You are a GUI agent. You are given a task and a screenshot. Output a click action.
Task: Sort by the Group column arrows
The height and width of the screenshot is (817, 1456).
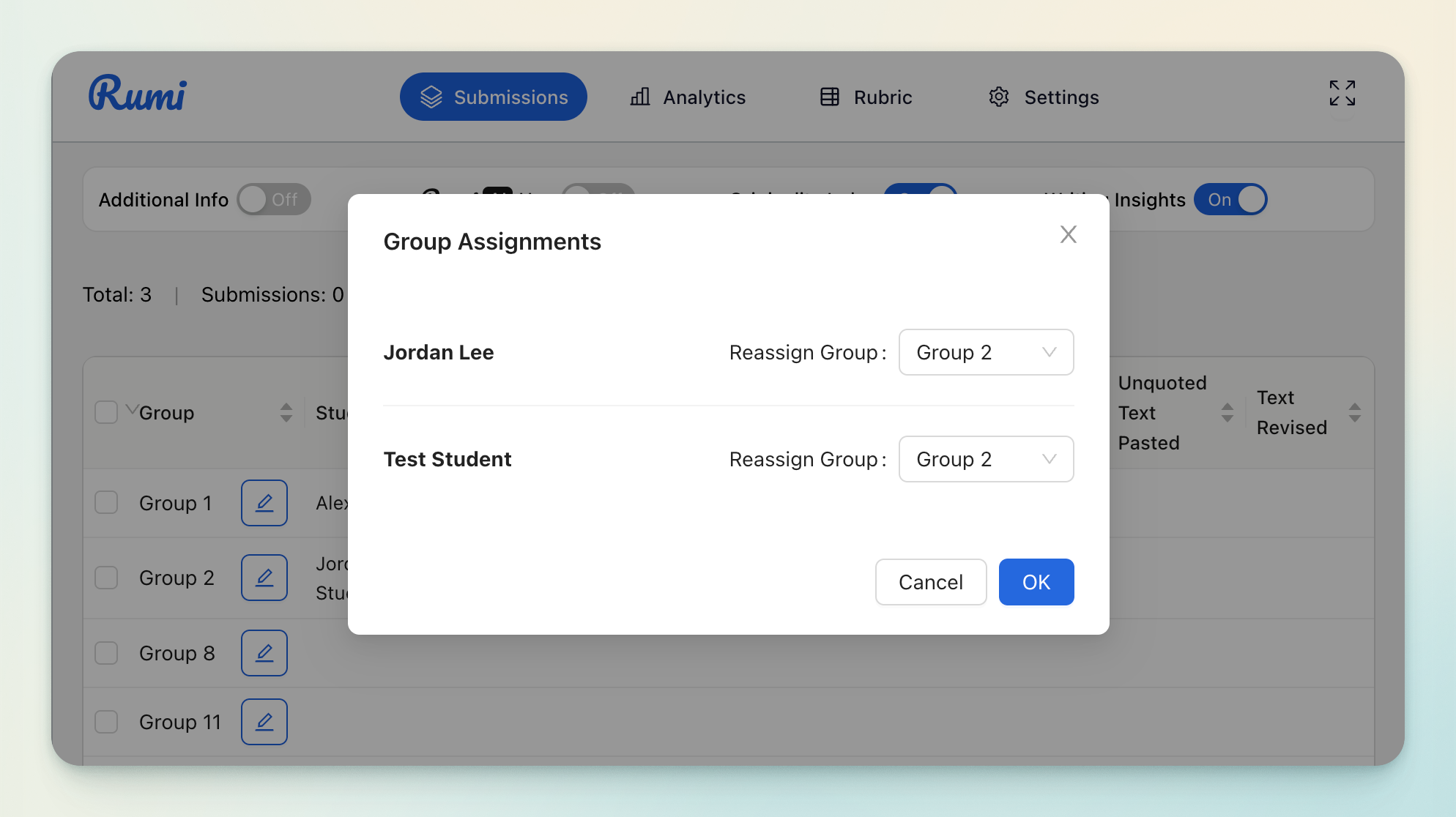tap(286, 413)
